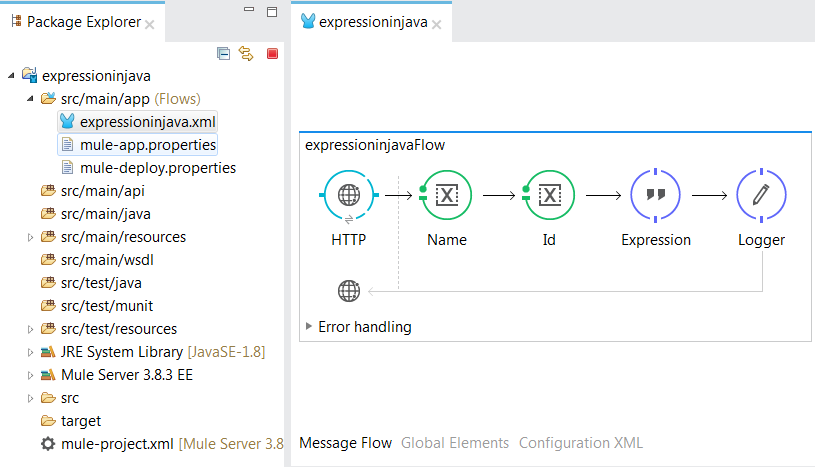Open the Configuration XML tab
The image size is (815, 467).
click(580, 442)
